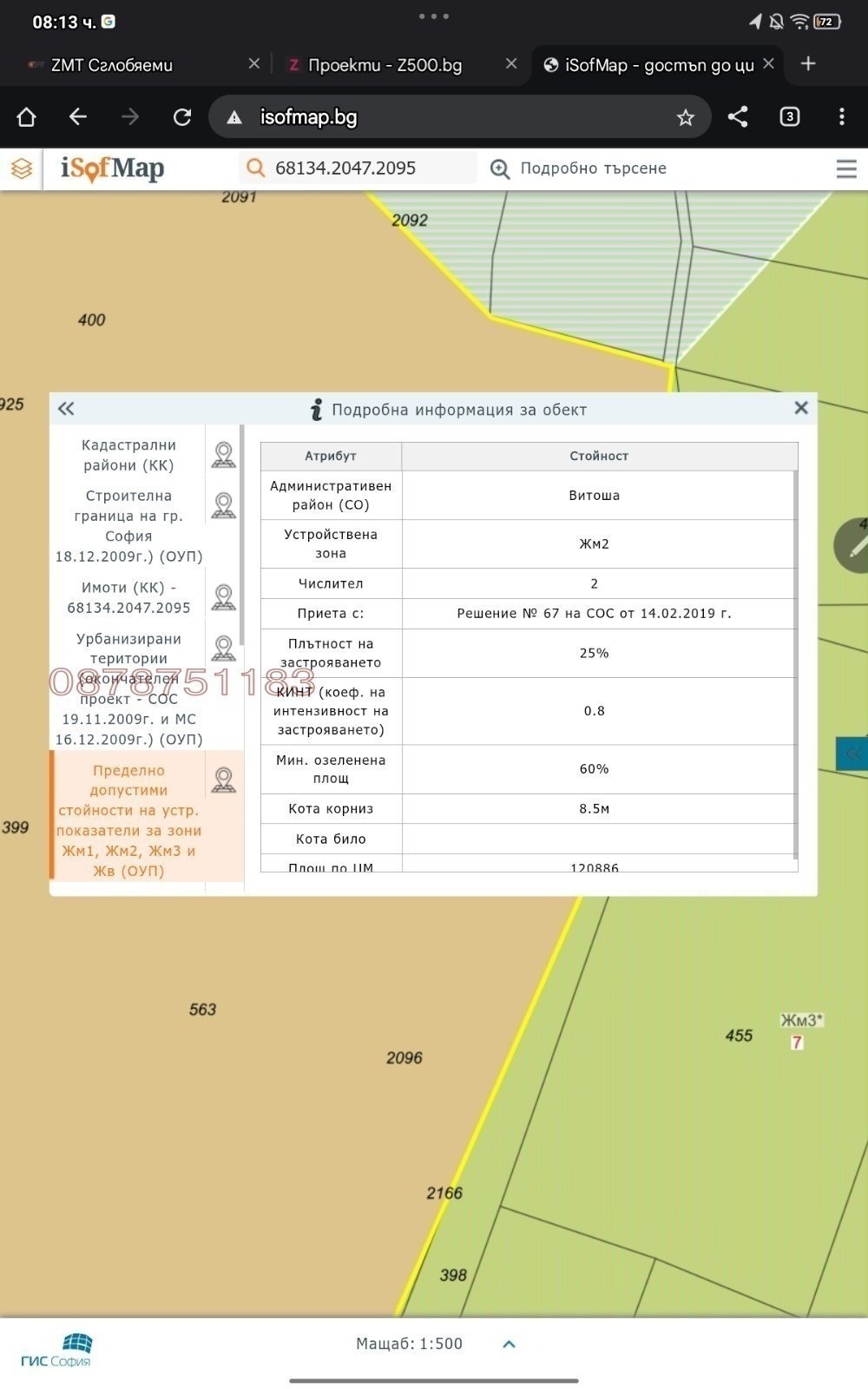Viewport: 868px width, 1389px height.
Task: Collapse the info panel sidebar with double chevron
Action: (x=66, y=409)
